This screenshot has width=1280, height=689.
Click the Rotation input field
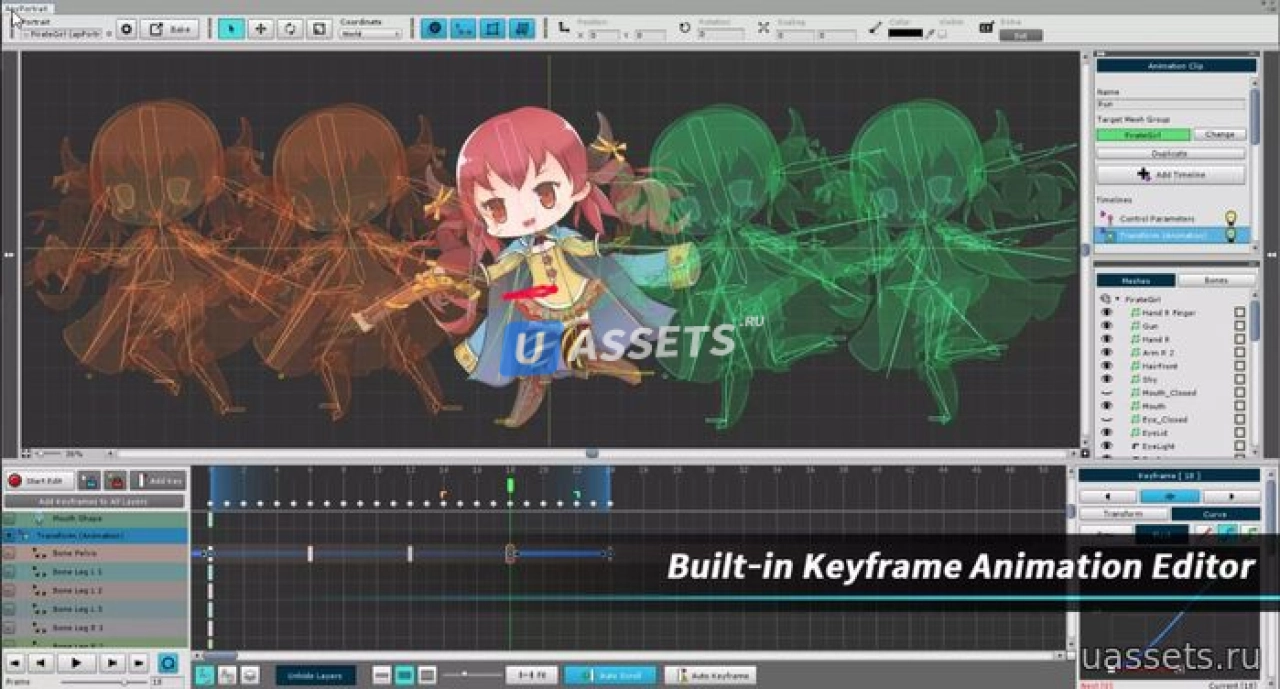[x=722, y=35]
